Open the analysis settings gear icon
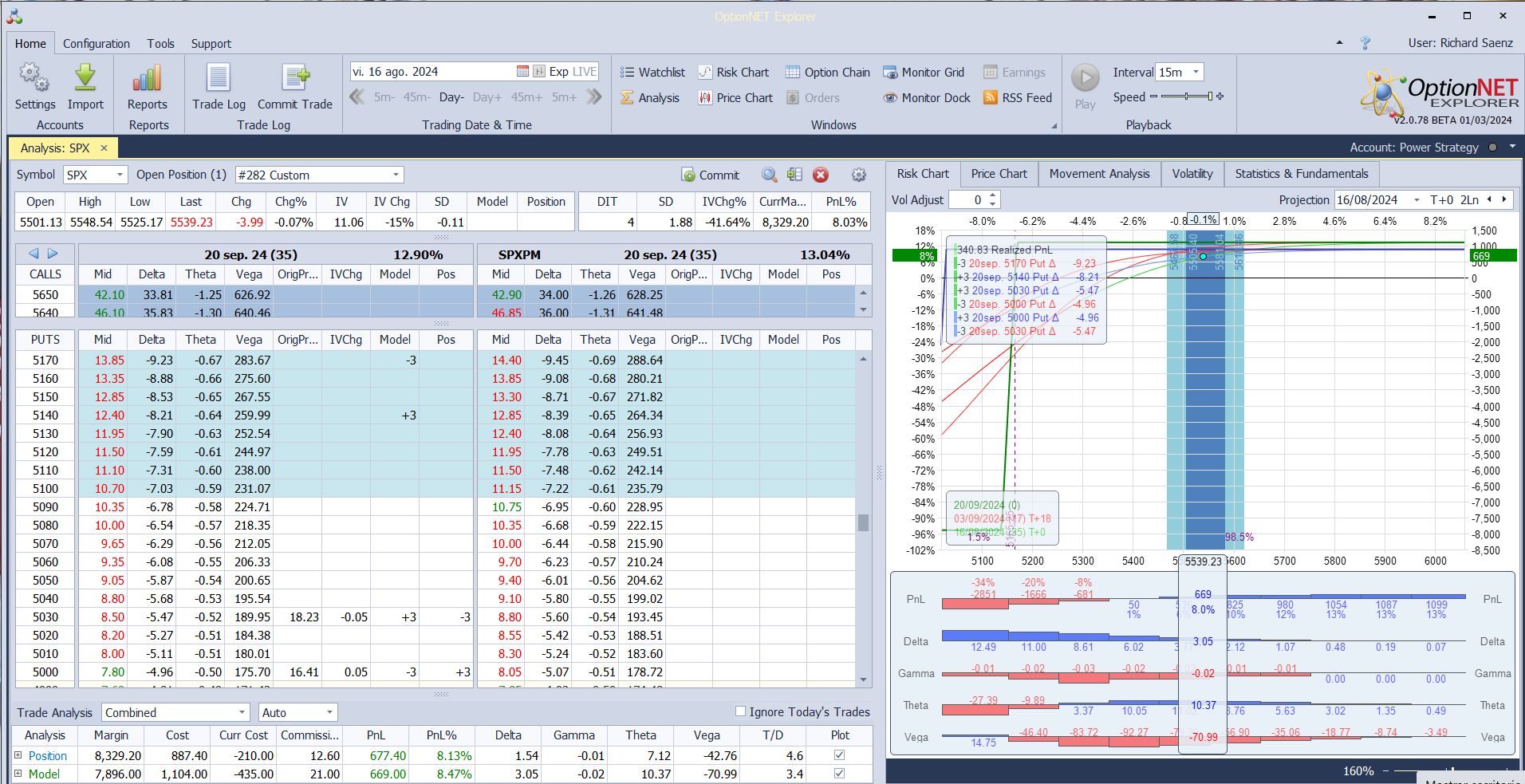 (x=858, y=175)
